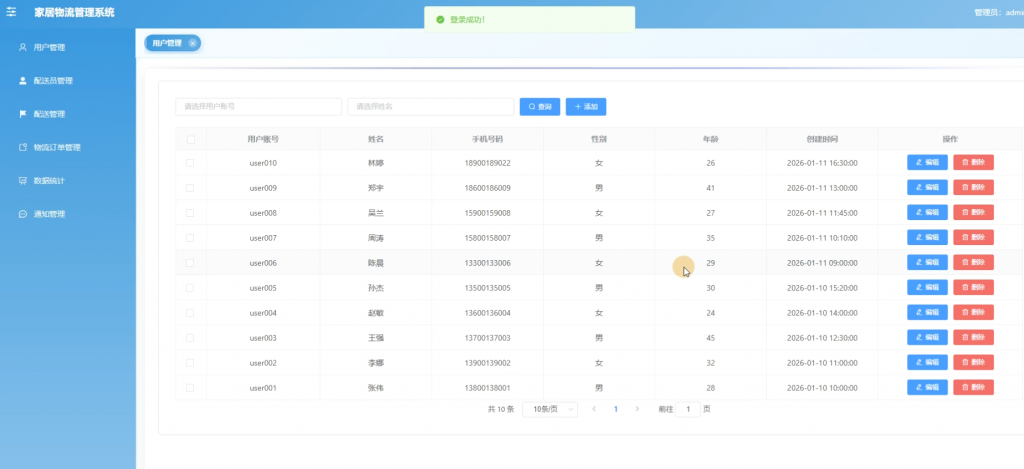Delete the user001 row

973,387
